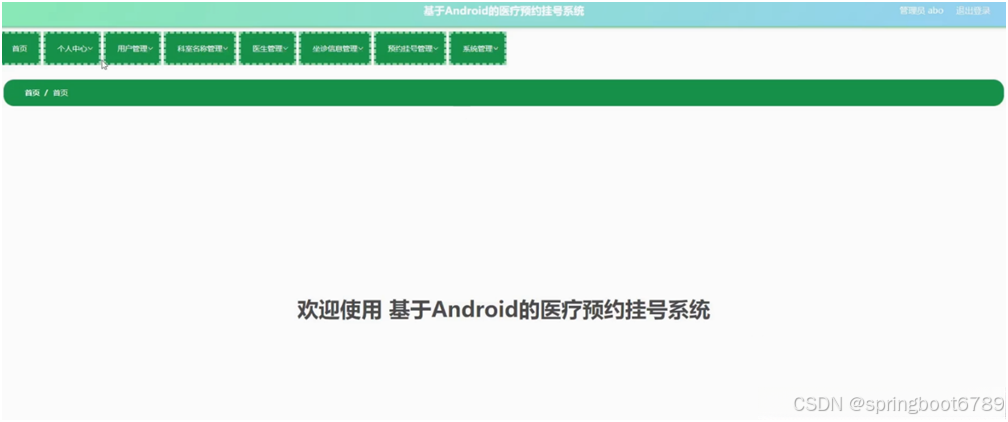Click the chevron beside 科室名称管理
Viewport: 1008px width, 422px height.
click(226, 48)
